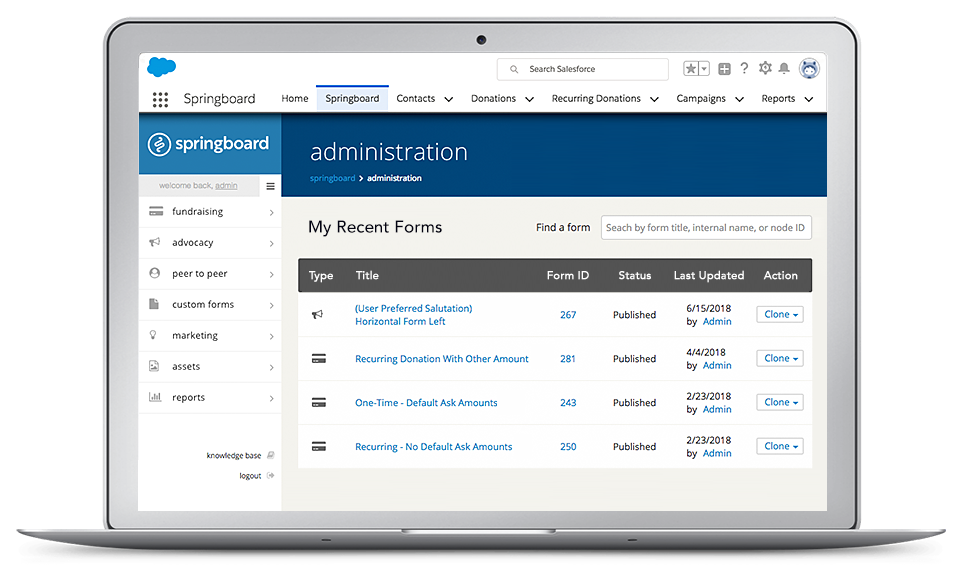
Task: Click the global actions plus icon
Action: coord(724,69)
